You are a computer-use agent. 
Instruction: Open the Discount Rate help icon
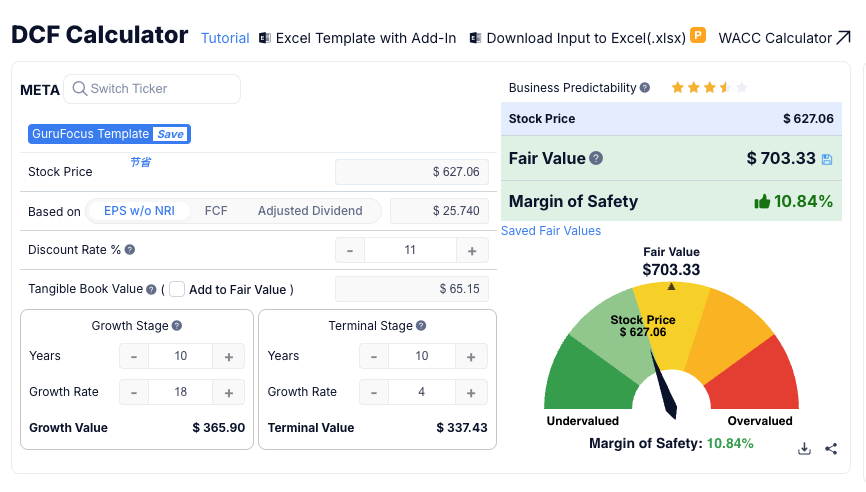point(130,250)
